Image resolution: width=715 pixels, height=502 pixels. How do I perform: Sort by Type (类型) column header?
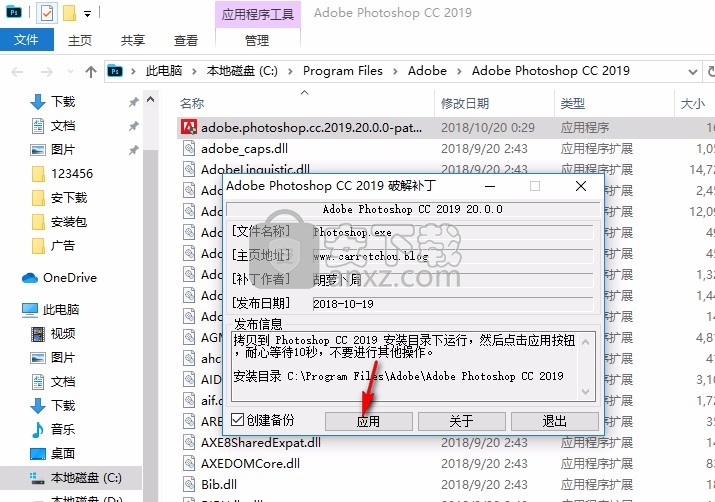click(573, 104)
